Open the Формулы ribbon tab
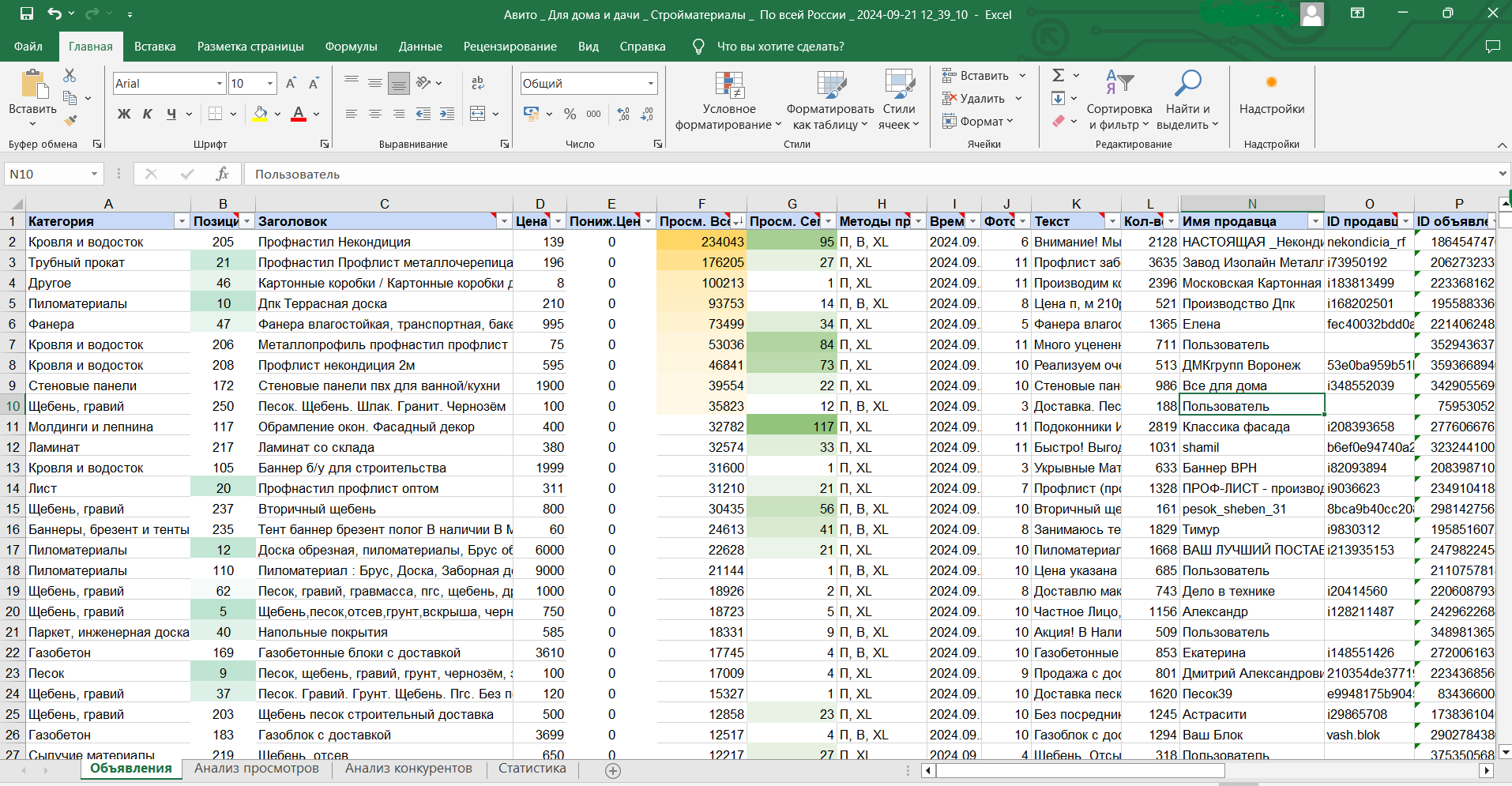The width and height of the screenshot is (1512, 786). [351, 47]
